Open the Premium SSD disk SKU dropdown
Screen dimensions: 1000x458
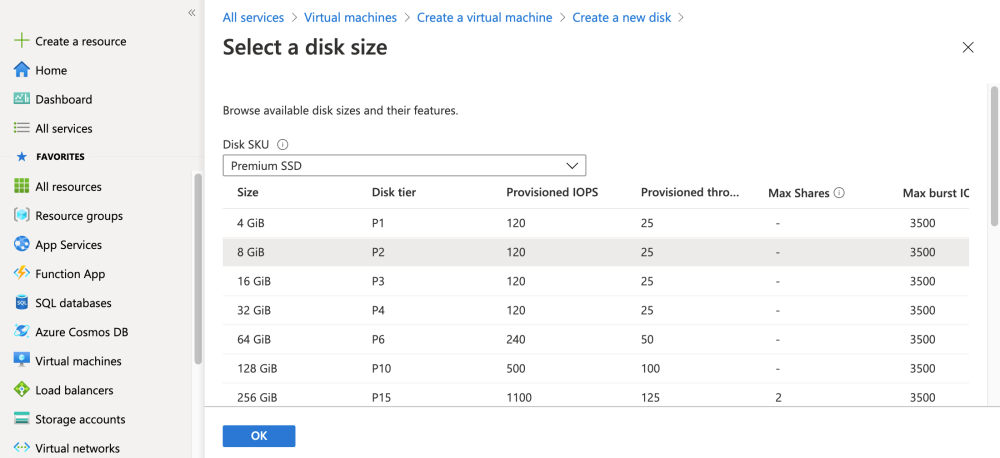click(x=404, y=166)
